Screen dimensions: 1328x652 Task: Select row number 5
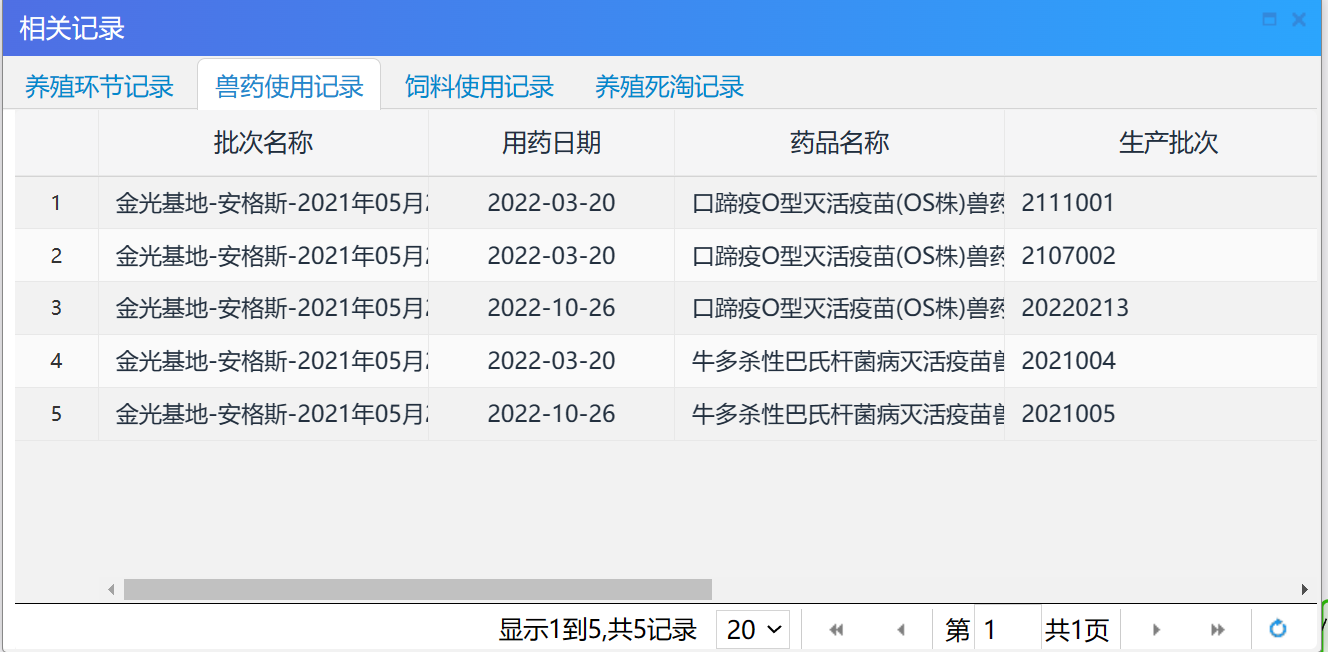pyautogui.click(x=56, y=414)
